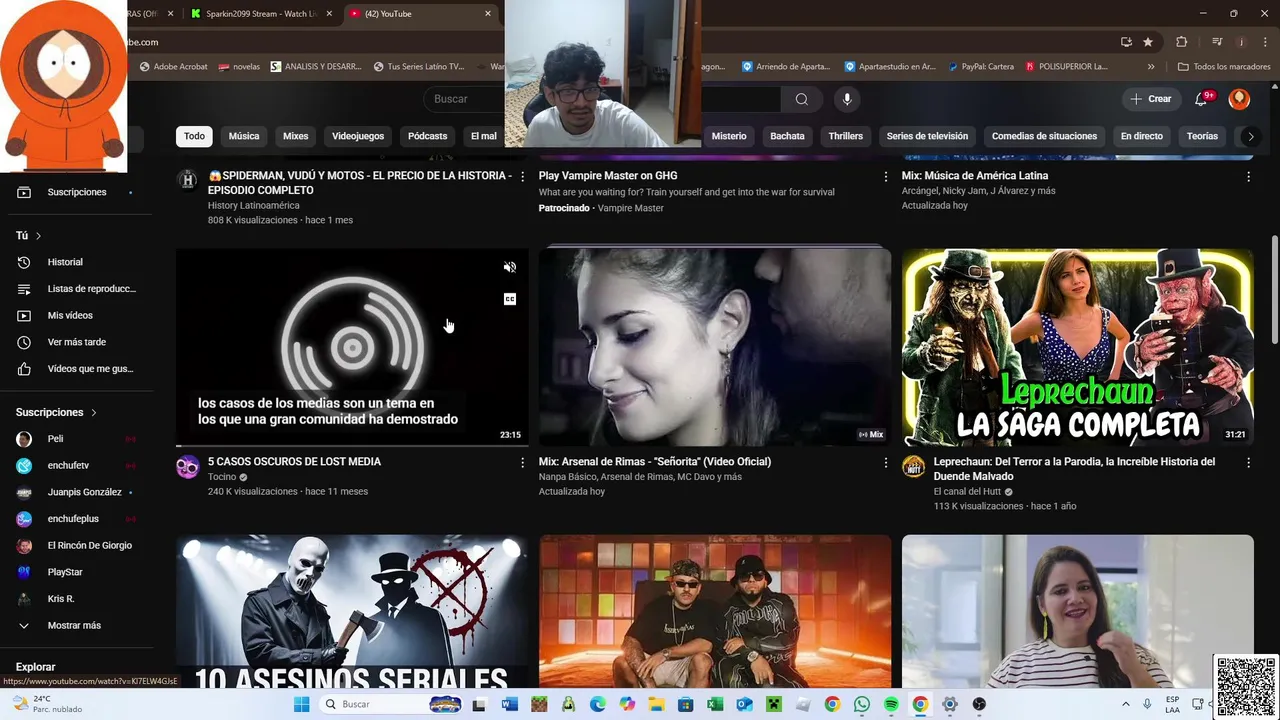Open El canal del Hutt channel avatar
This screenshot has height=720, width=1280.
click(x=914, y=467)
